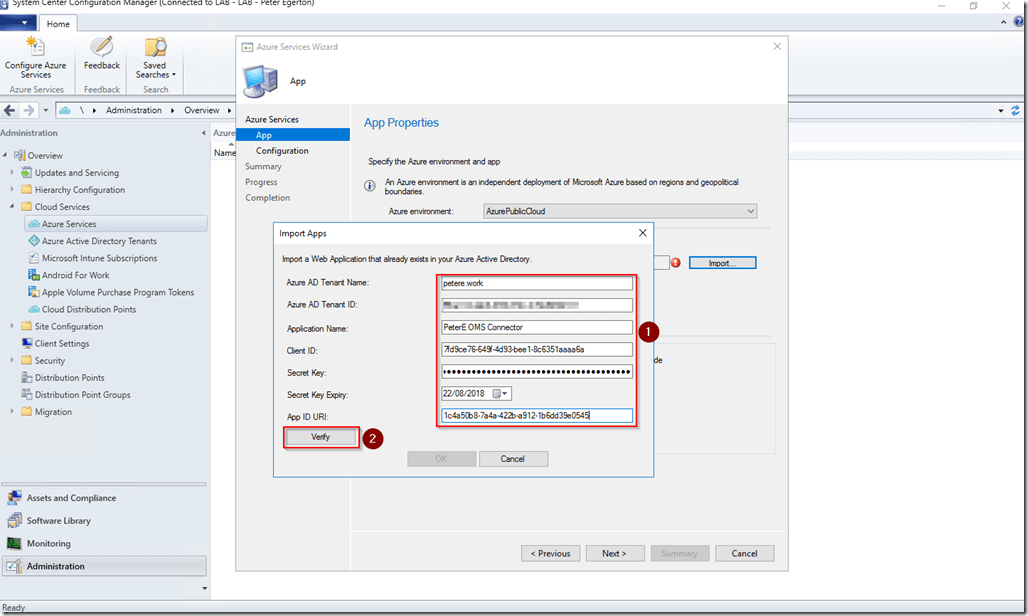Screen dimensions: 1028x616
Task: Open Android For Work node
Action: [x=75, y=275]
